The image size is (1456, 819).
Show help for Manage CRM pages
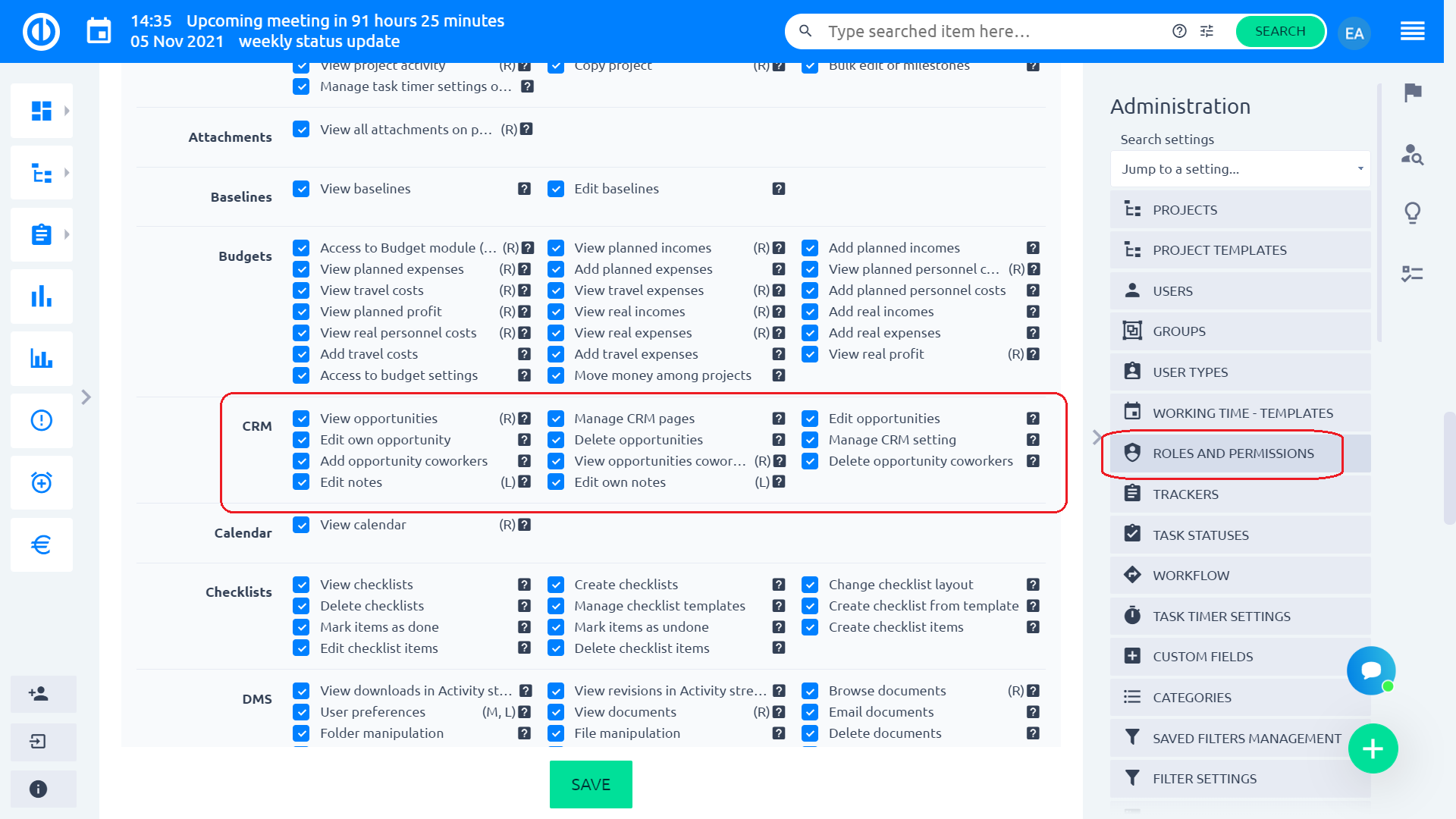point(778,419)
